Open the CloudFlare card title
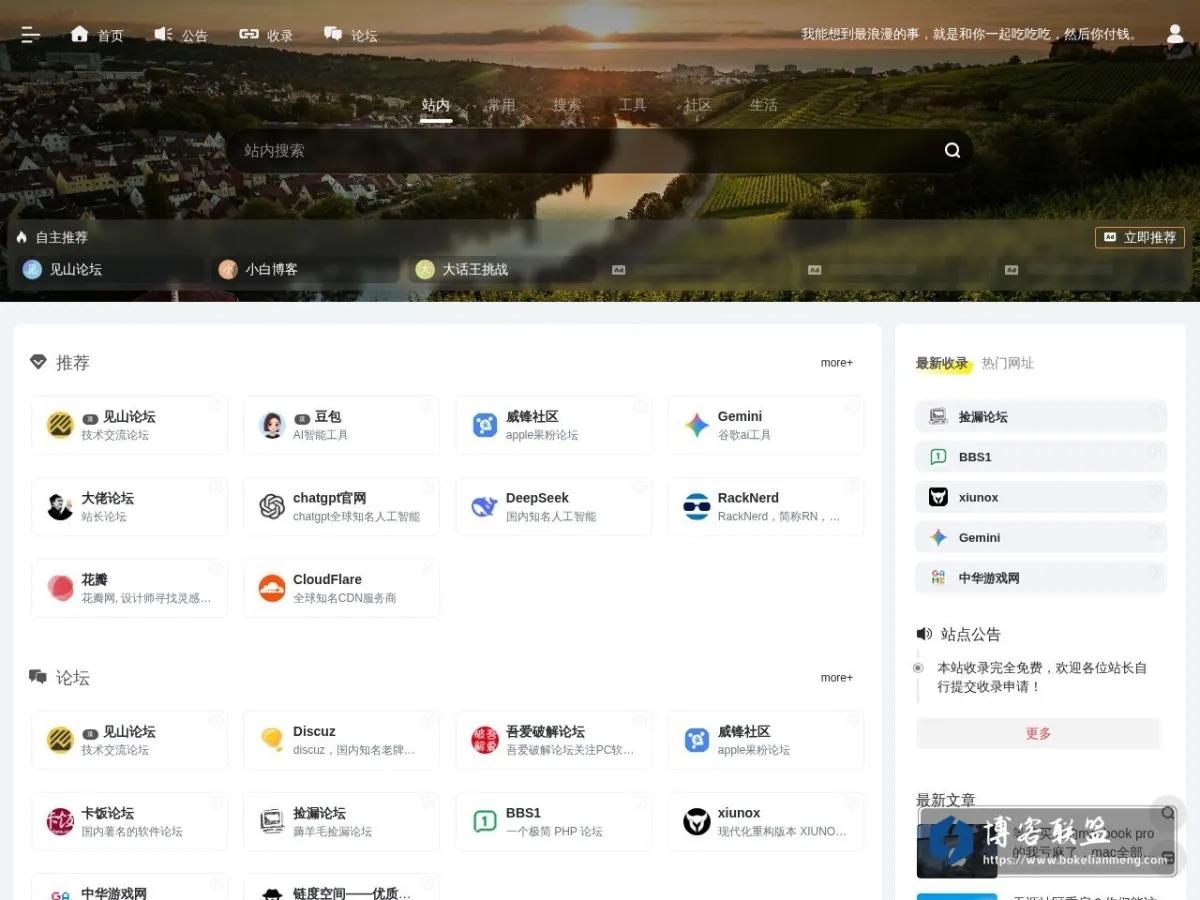 pyautogui.click(x=327, y=579)
